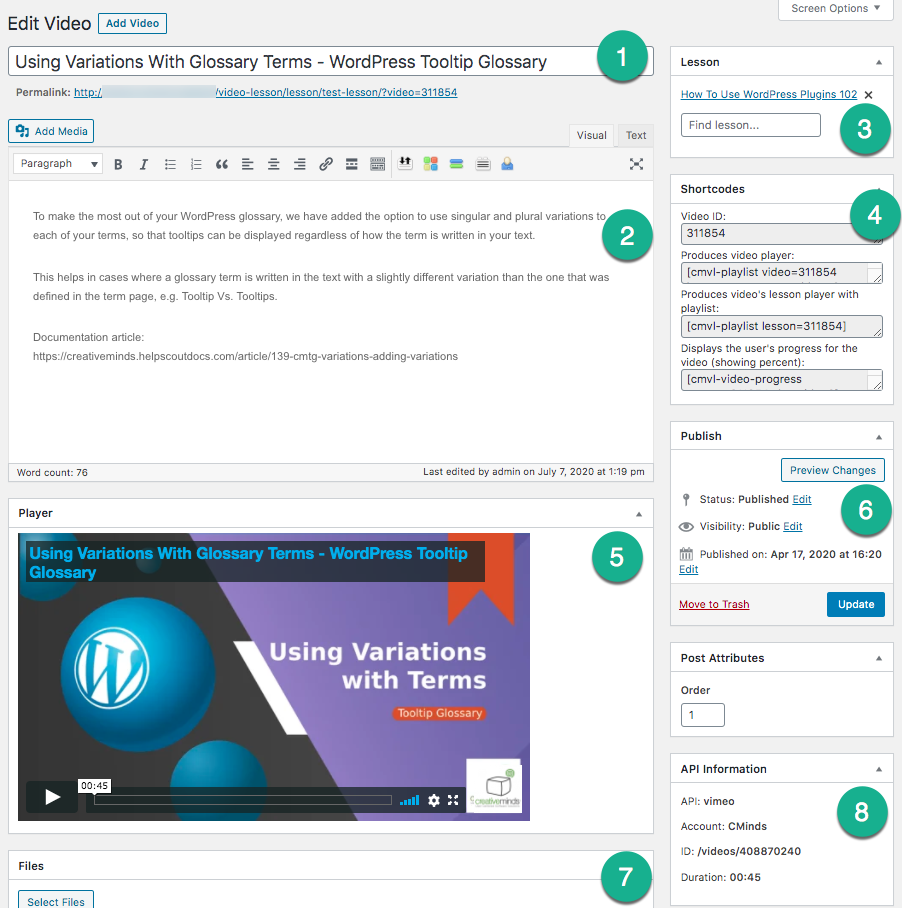902x908 pixels.
Task: Apply blockquote formatting
Action: 222,164
